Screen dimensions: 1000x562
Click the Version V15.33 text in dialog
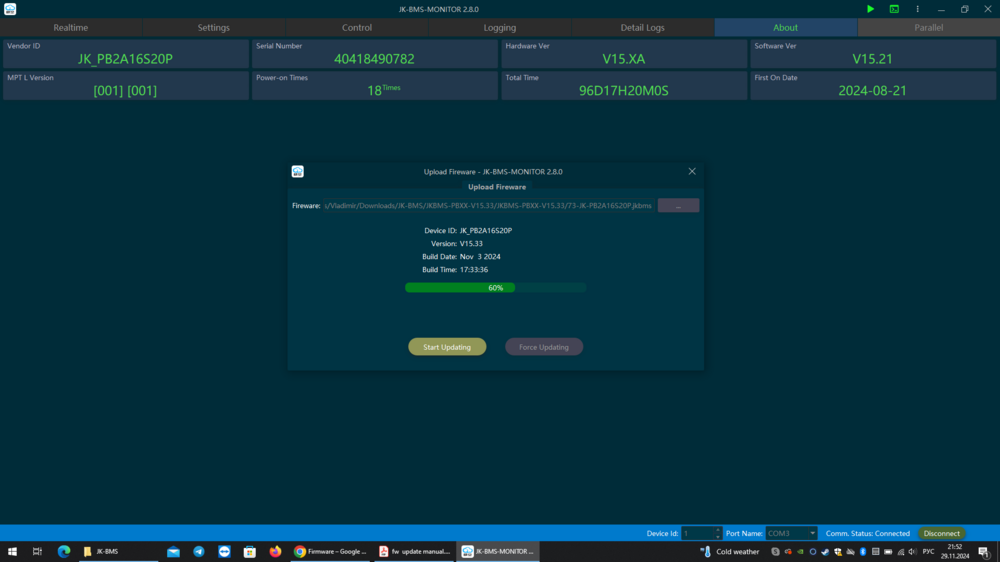(x=471, y=244)
